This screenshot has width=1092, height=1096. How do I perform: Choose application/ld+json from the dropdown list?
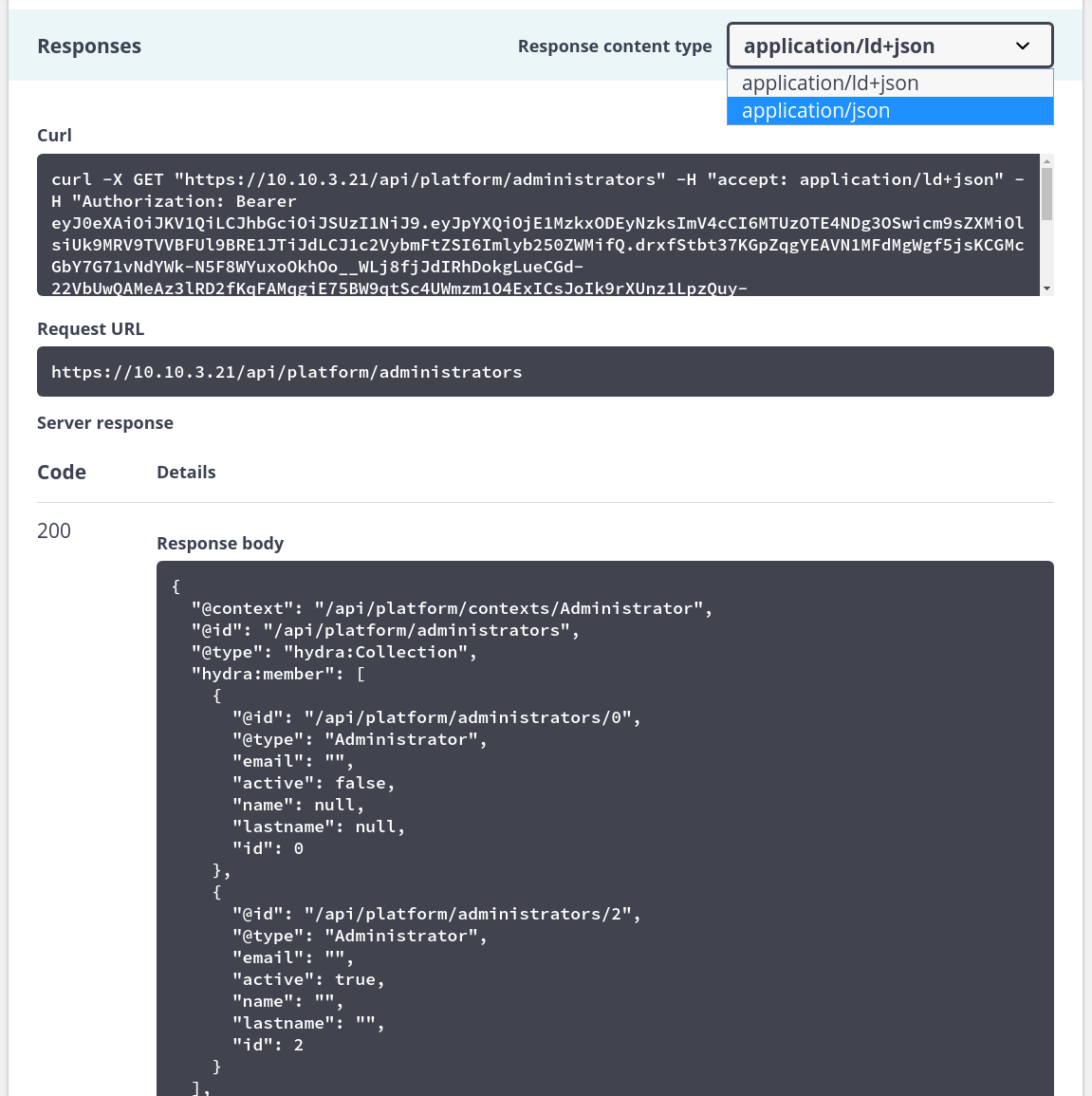pyautogui.click(x=890, y=84)
